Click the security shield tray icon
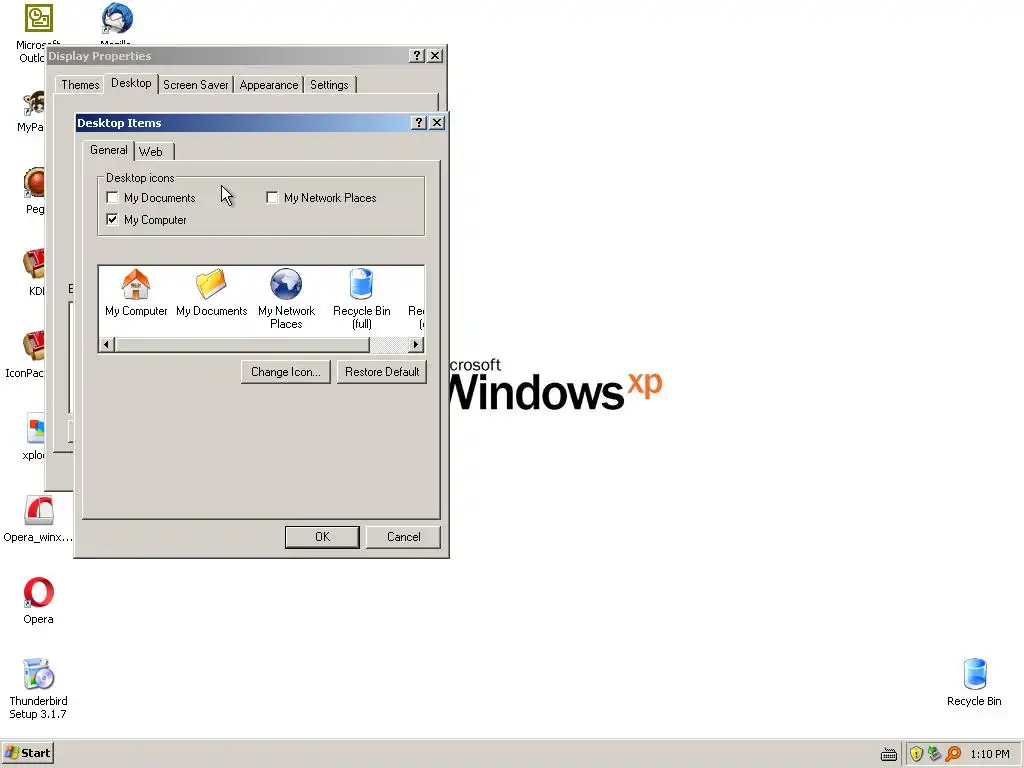The height and width of the screenshot is (768, 1024). [916, 754]
